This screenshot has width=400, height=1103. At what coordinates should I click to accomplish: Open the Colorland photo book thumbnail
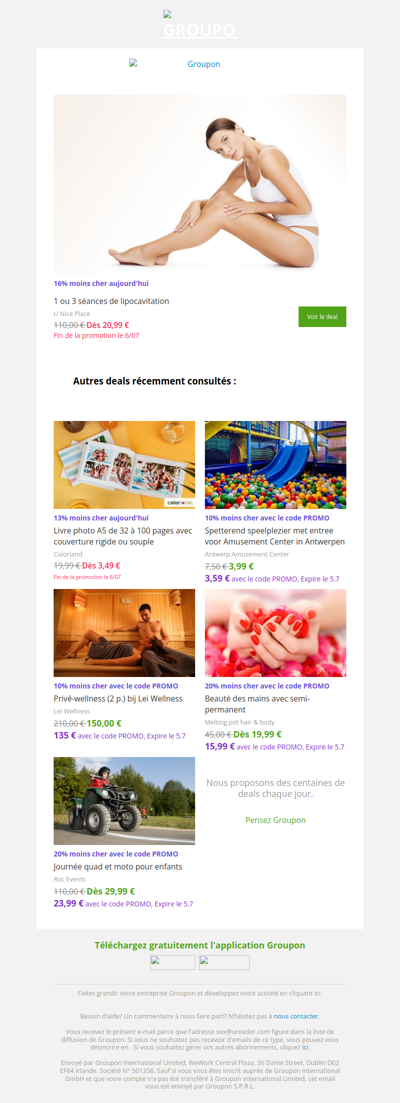(x=124, y=465)
